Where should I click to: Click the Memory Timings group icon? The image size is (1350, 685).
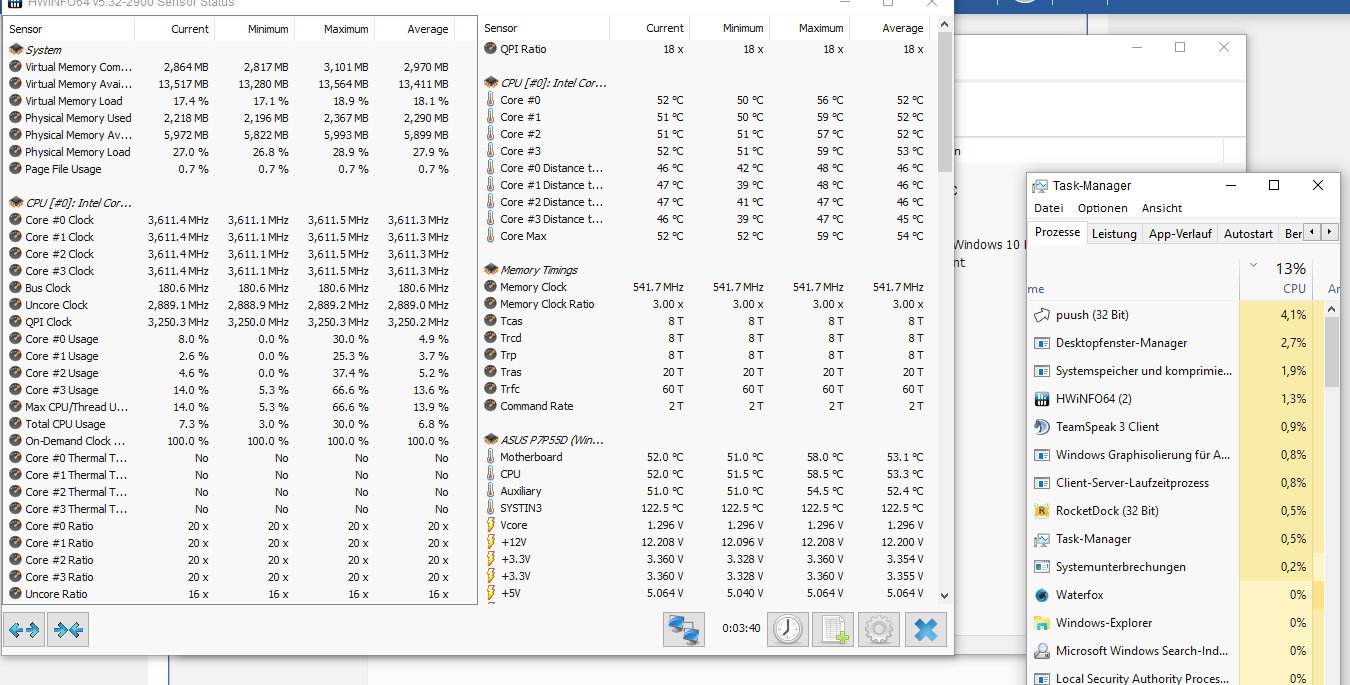coord(491,270)
